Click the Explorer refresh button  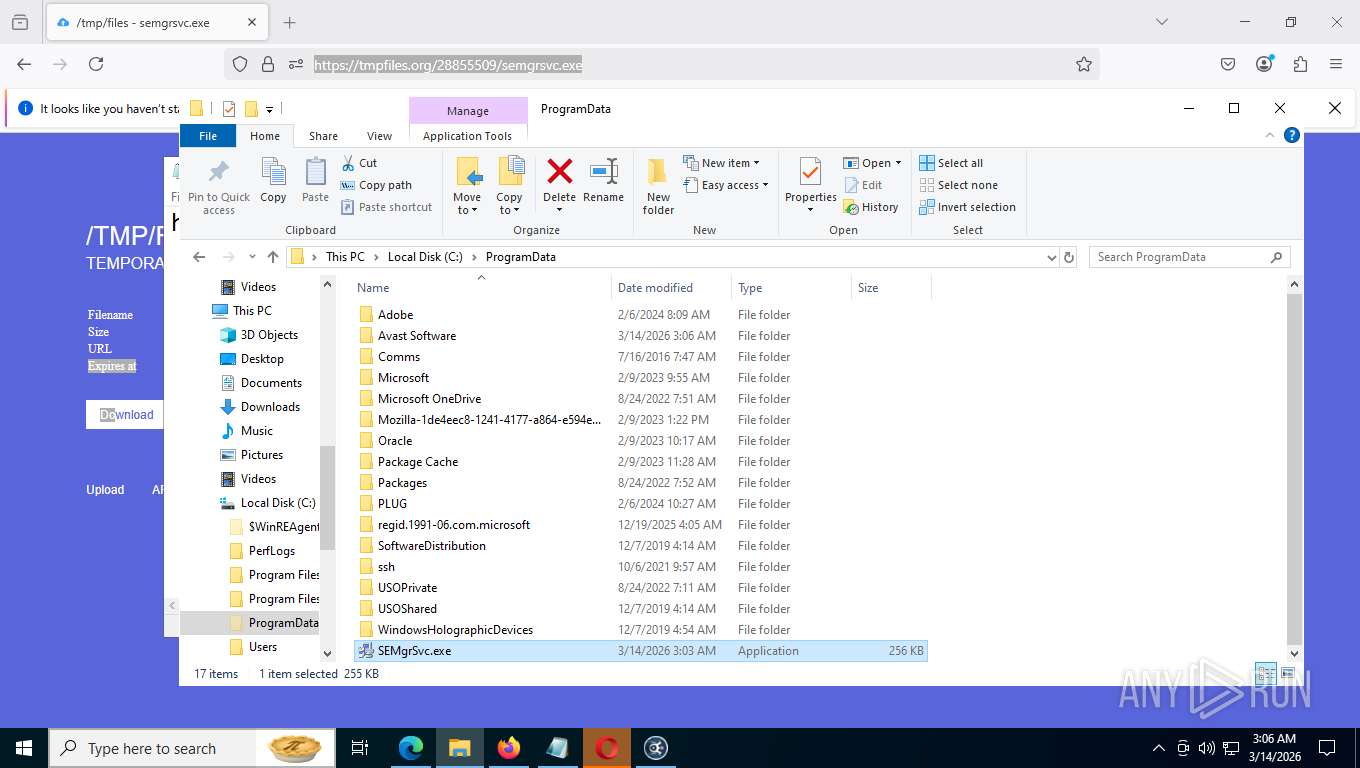1069,257
